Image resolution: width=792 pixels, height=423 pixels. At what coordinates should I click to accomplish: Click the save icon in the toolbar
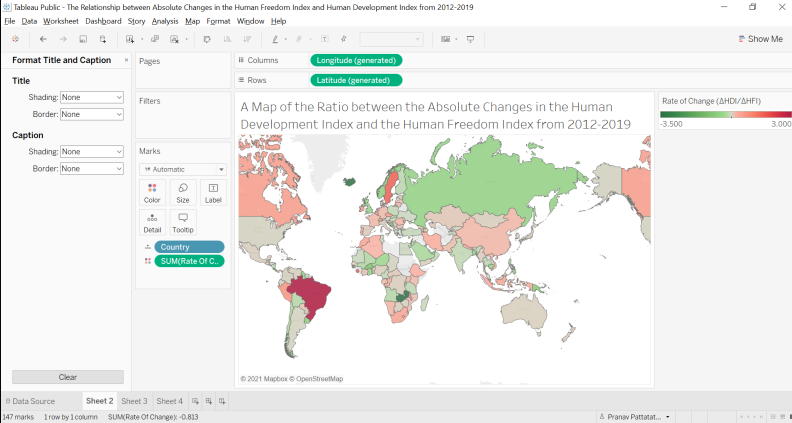coord(83,39)
